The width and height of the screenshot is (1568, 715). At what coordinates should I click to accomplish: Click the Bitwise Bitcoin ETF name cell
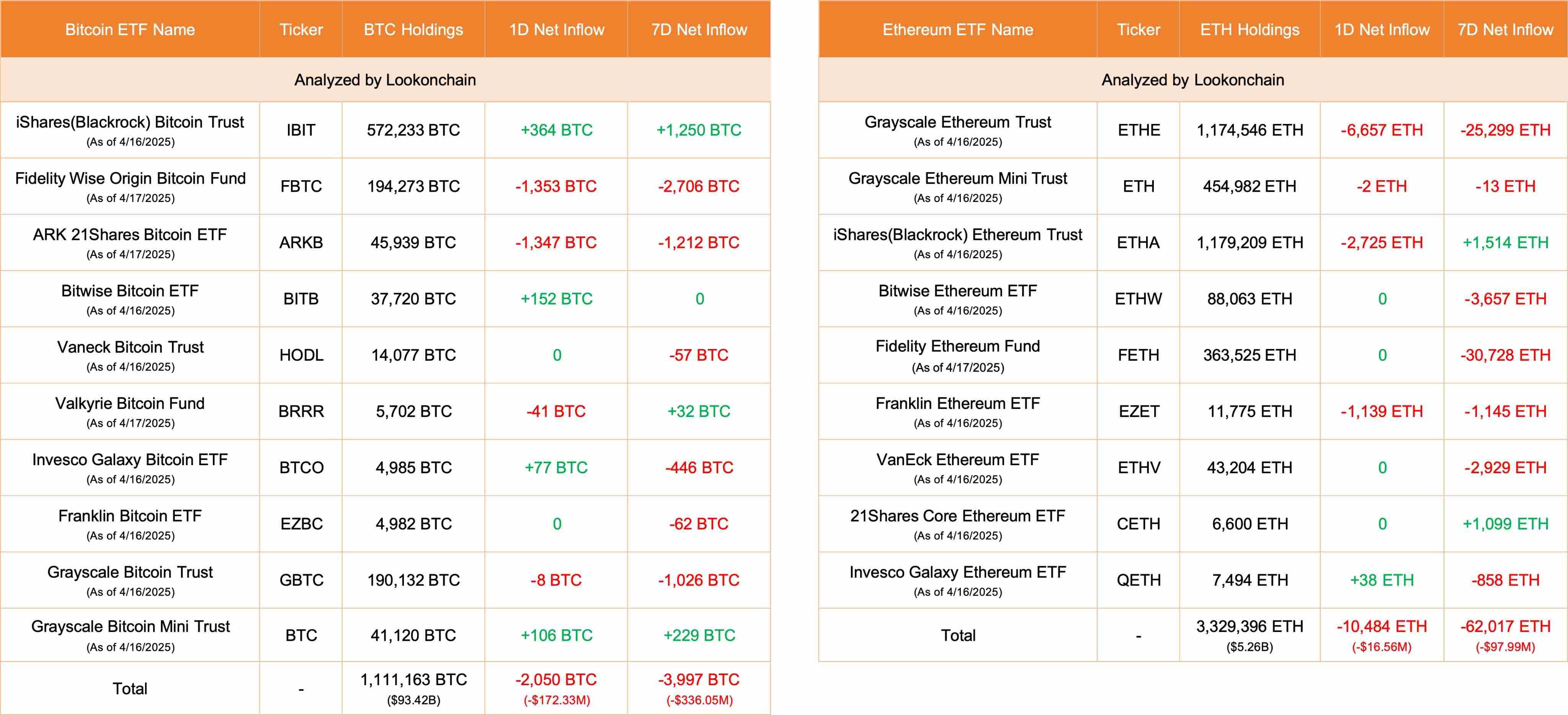coord(130,299)
